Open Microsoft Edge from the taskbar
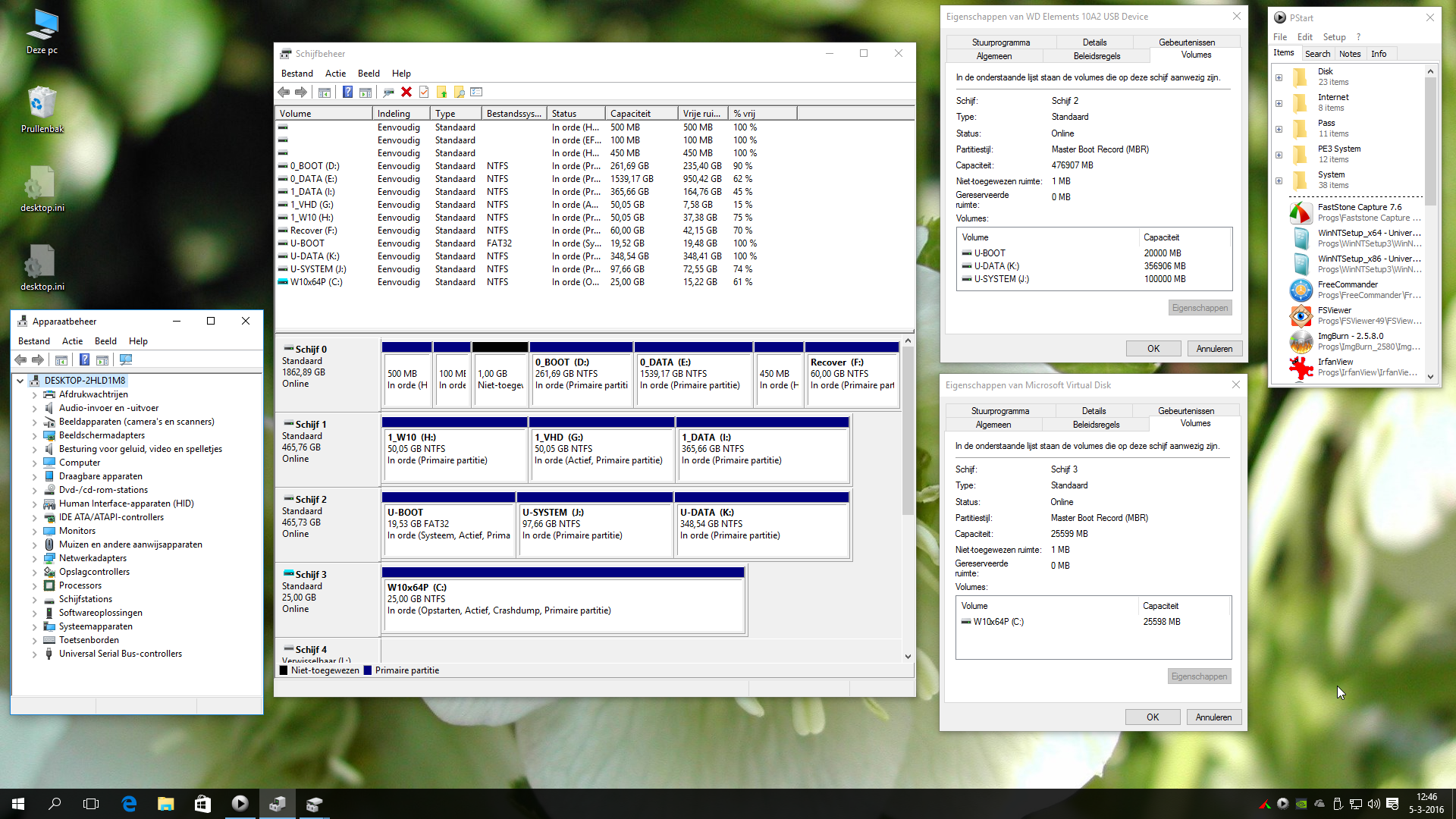1456x819 pixels. (x=129, y=804)
